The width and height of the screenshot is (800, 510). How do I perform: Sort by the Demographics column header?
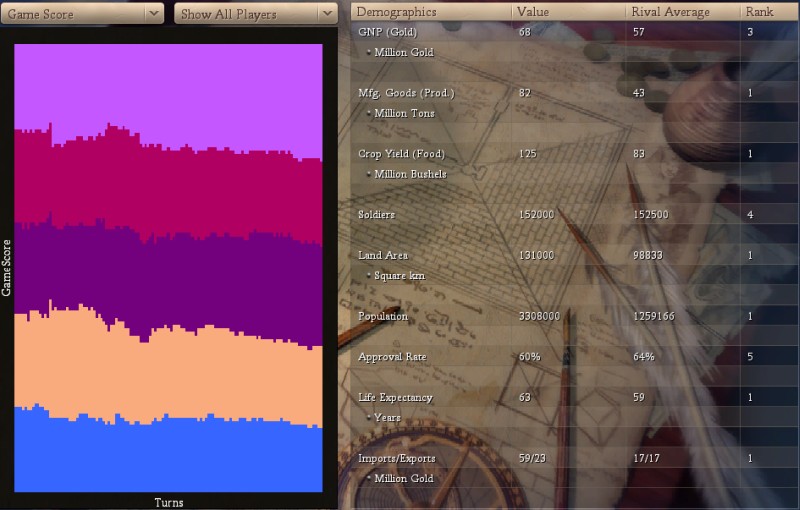point(431,11)
